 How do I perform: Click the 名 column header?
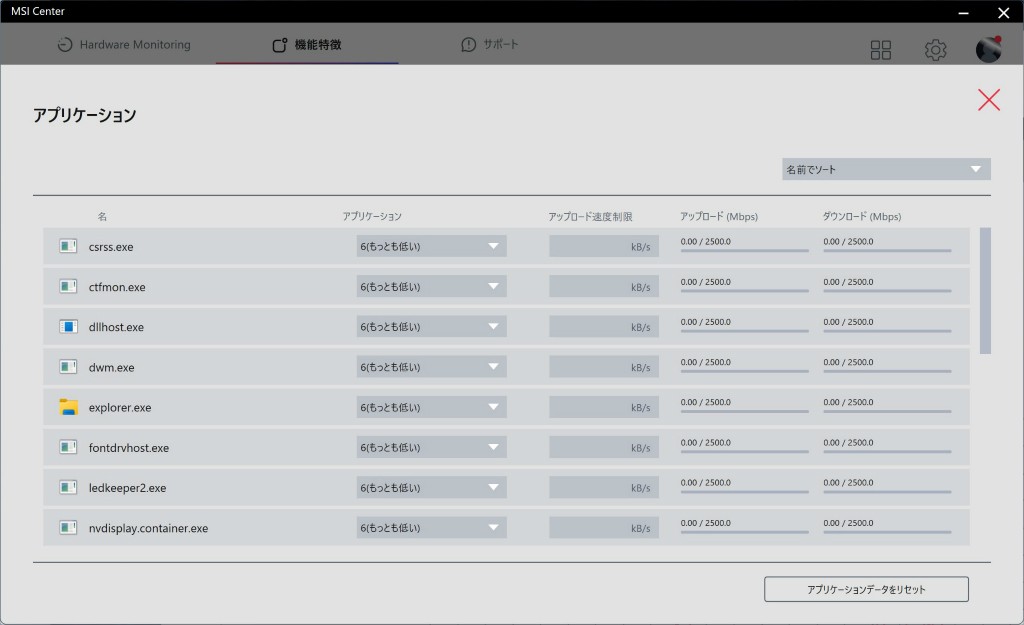coord(102,216)
